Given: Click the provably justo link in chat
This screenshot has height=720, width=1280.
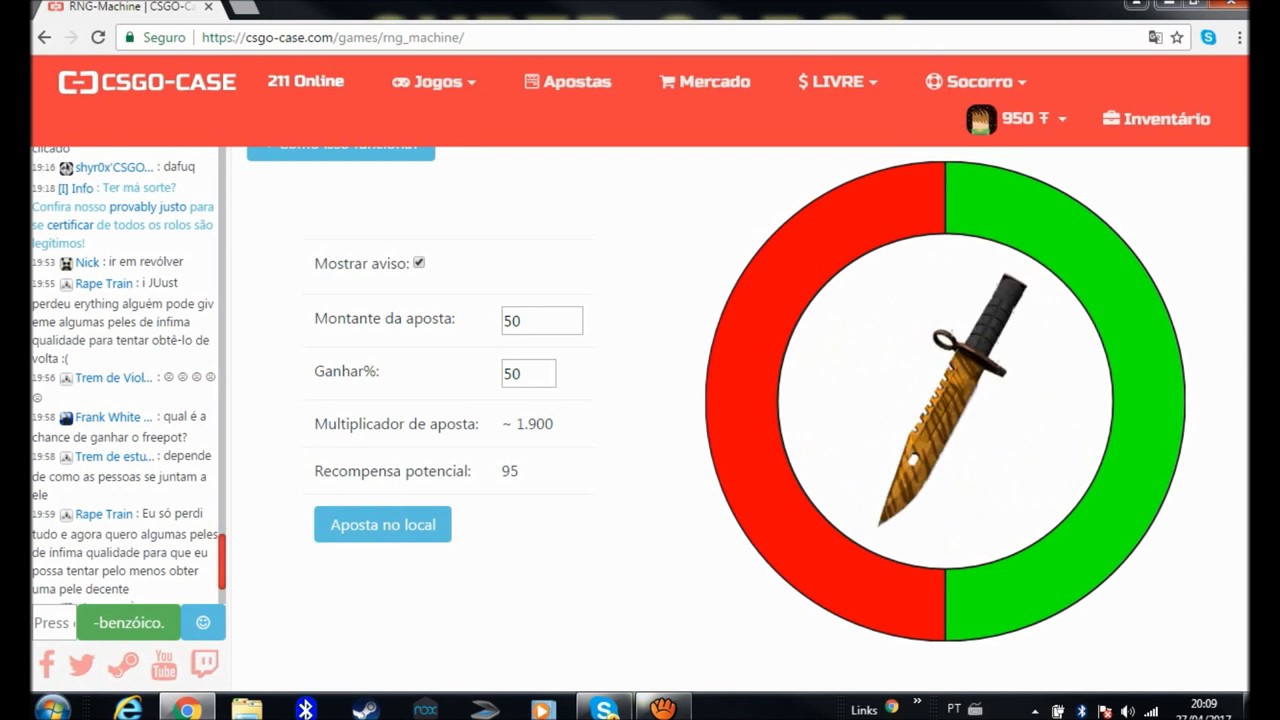Looking at the screenshot, I should 148,207.
